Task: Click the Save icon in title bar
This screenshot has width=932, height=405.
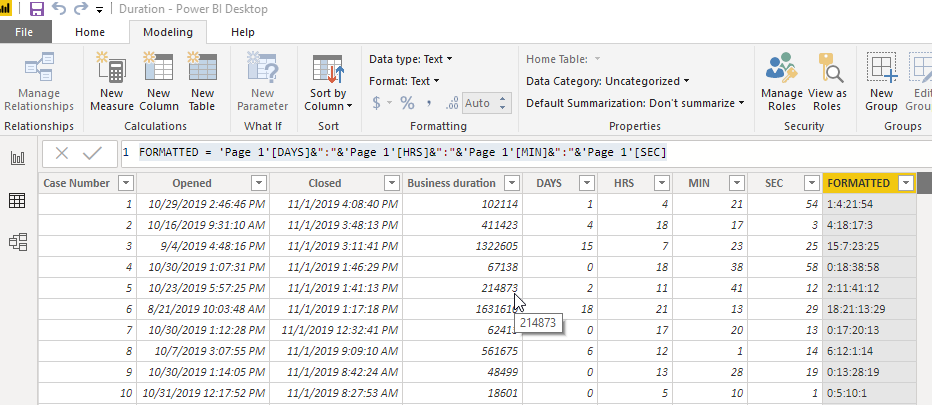Action: pyautogui.click(x=37, y=9)
